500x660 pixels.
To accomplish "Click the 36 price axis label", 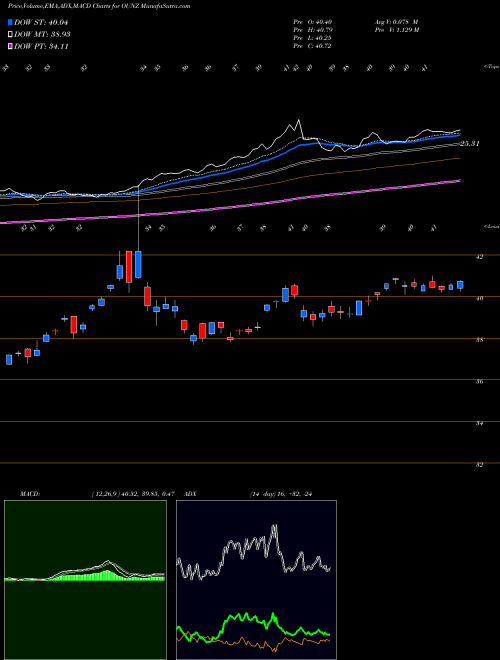I will tap(480, 382).
